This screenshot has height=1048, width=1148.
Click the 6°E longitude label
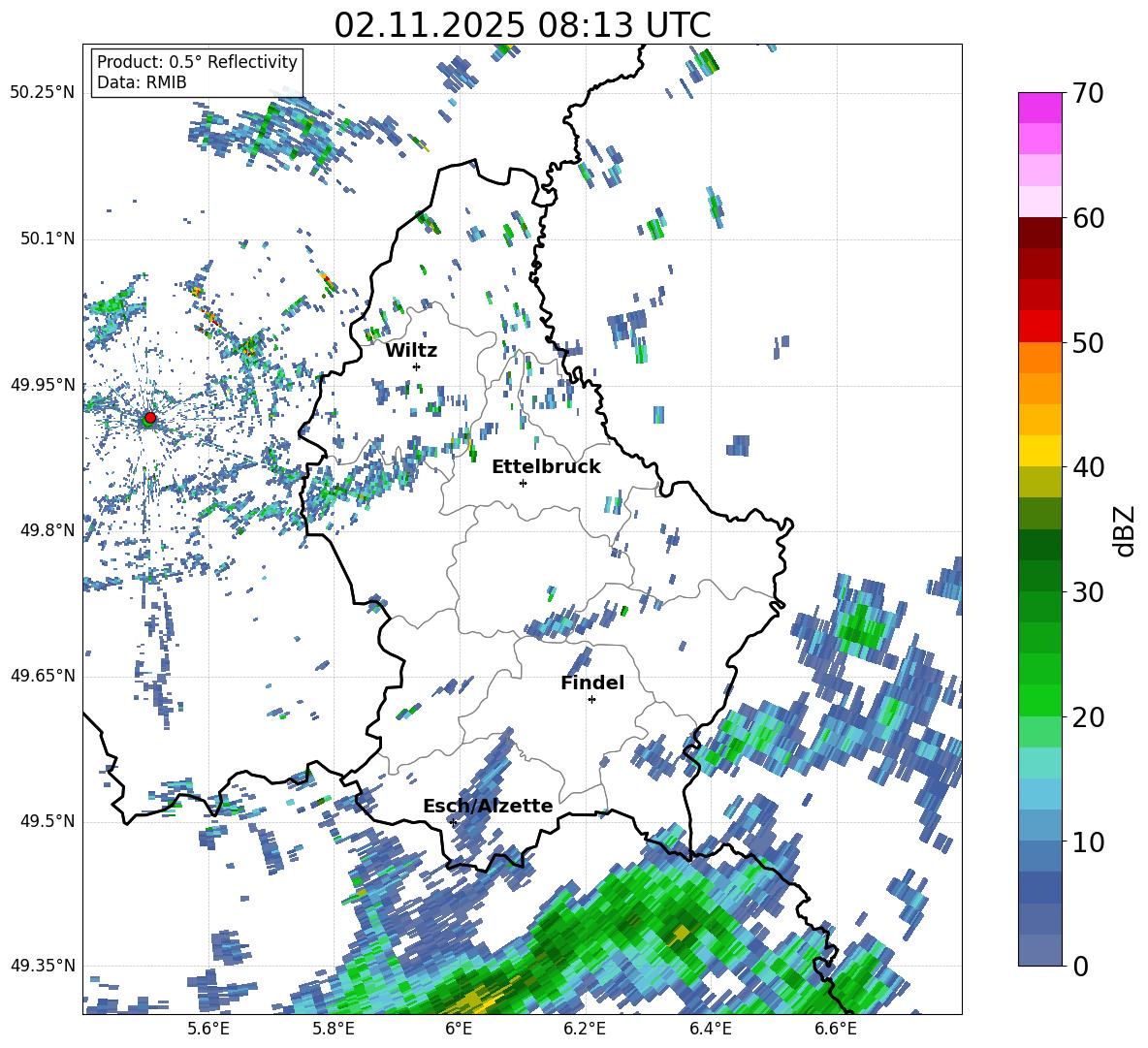pyautogui.click(x=459, y=1029)
